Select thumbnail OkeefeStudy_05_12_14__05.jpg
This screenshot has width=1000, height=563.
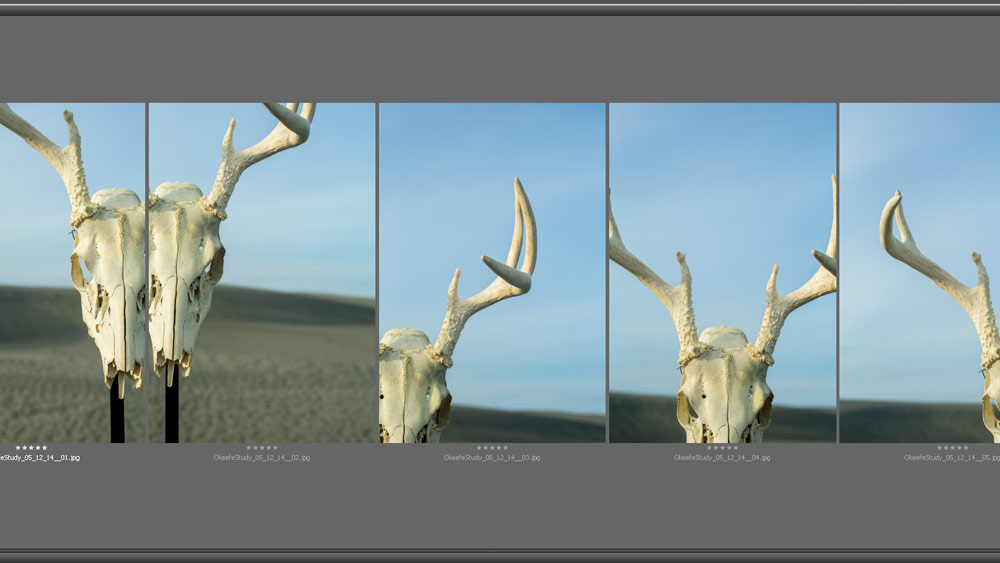tap(920, 273)
